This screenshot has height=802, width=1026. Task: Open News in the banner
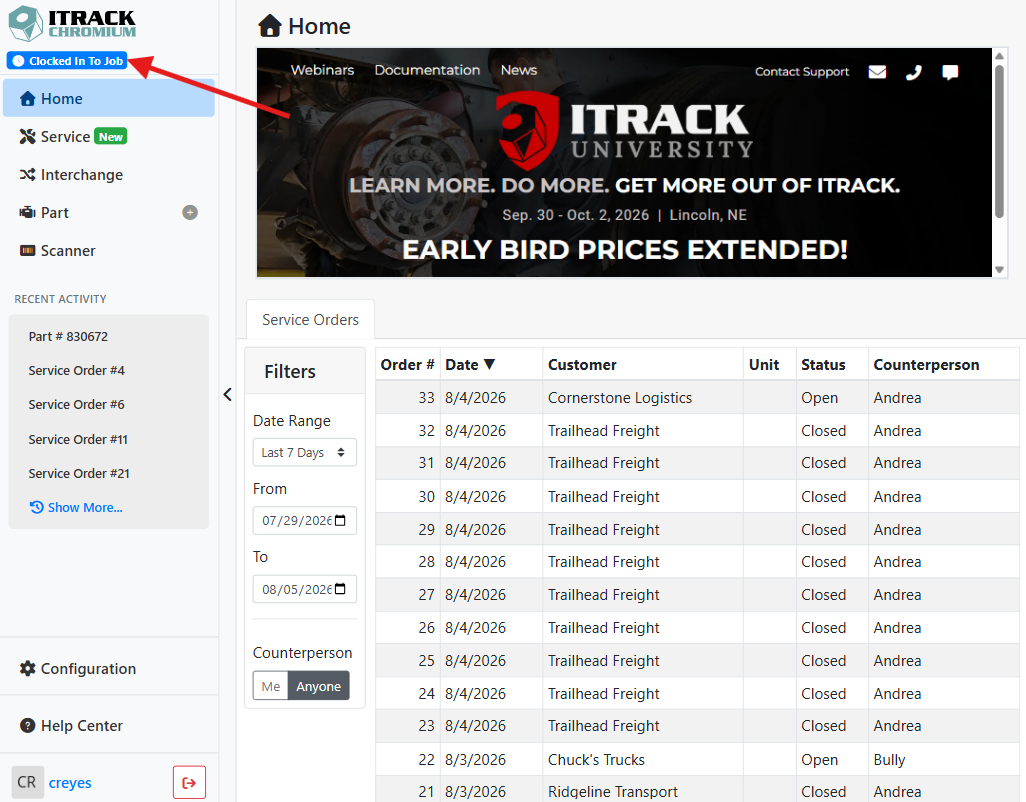519,70
